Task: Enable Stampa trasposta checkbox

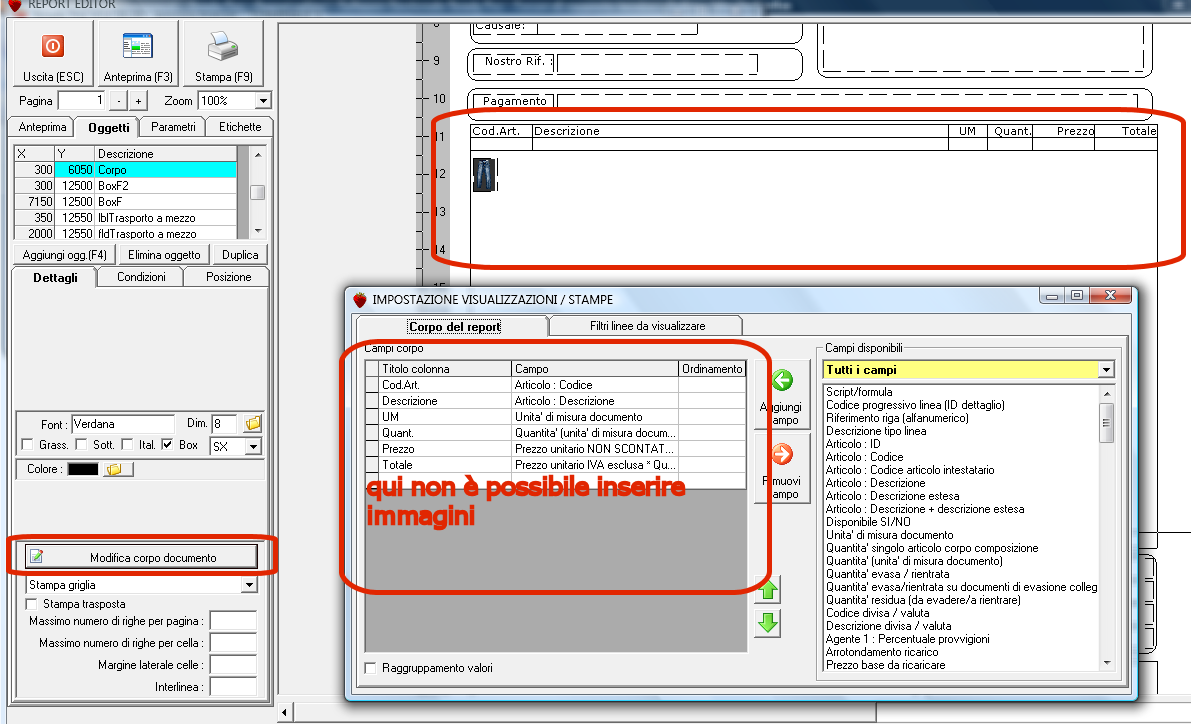Action: (x=32, y=604)
